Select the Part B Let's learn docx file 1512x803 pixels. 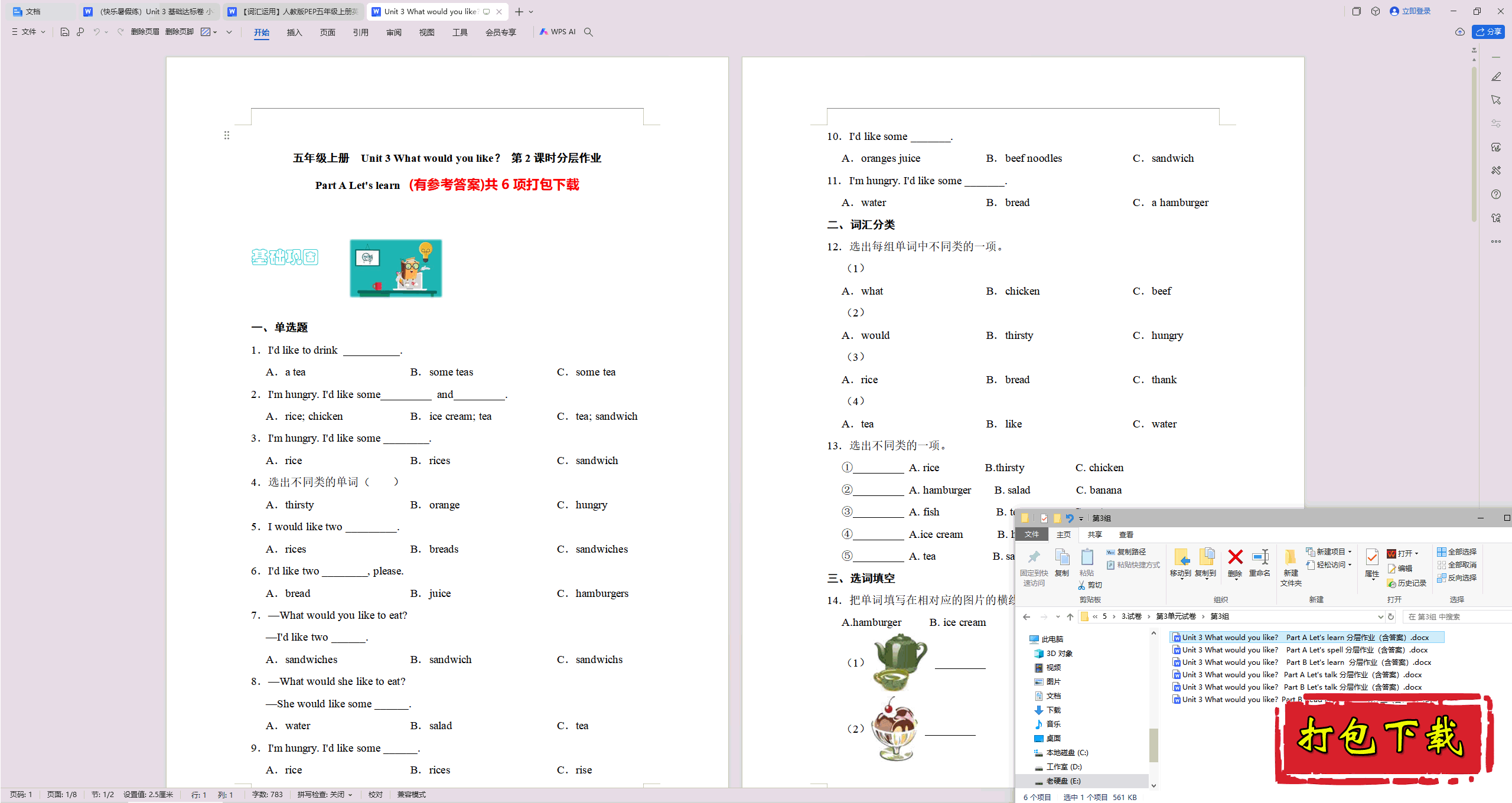click(1302, 662)
